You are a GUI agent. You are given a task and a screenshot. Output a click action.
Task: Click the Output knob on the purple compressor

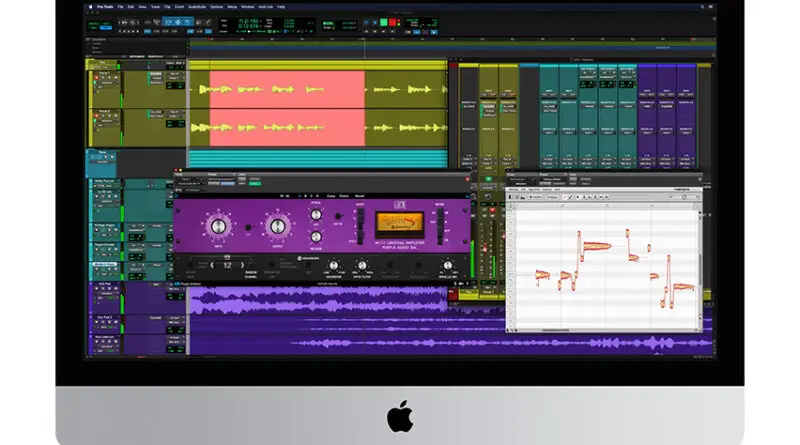[278, 227]
